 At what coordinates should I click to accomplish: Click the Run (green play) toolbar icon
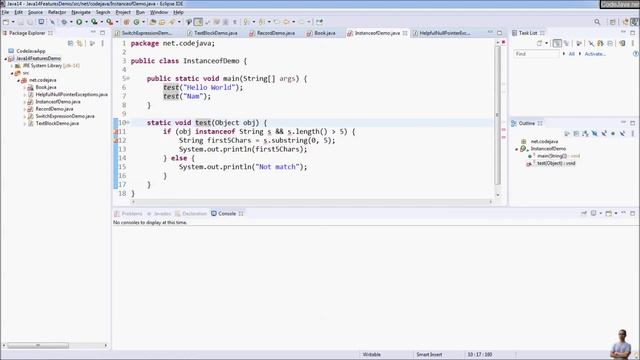click(x=79, y=22)
